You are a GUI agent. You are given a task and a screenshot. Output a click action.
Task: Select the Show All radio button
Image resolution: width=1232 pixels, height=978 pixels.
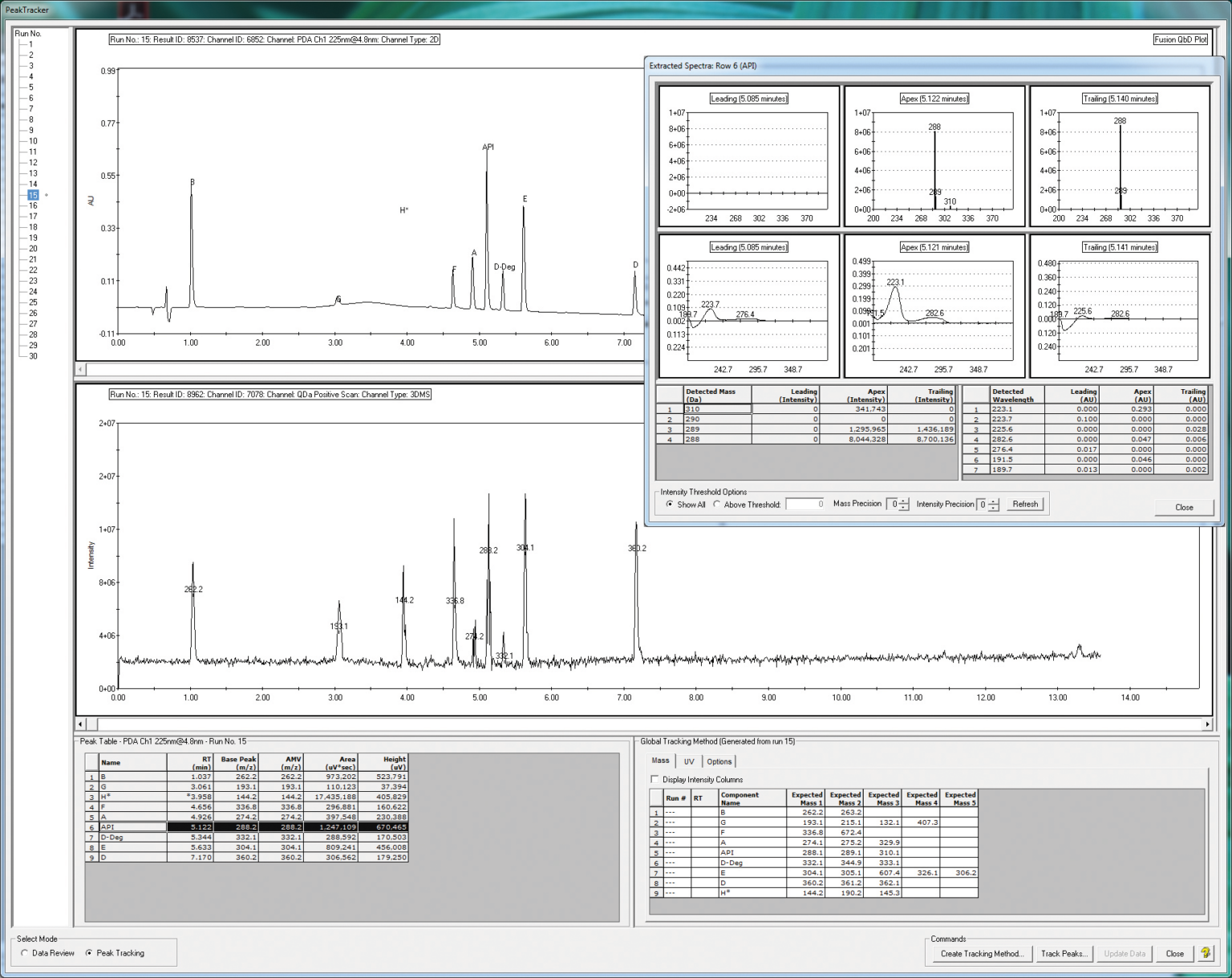click(670, 505)
